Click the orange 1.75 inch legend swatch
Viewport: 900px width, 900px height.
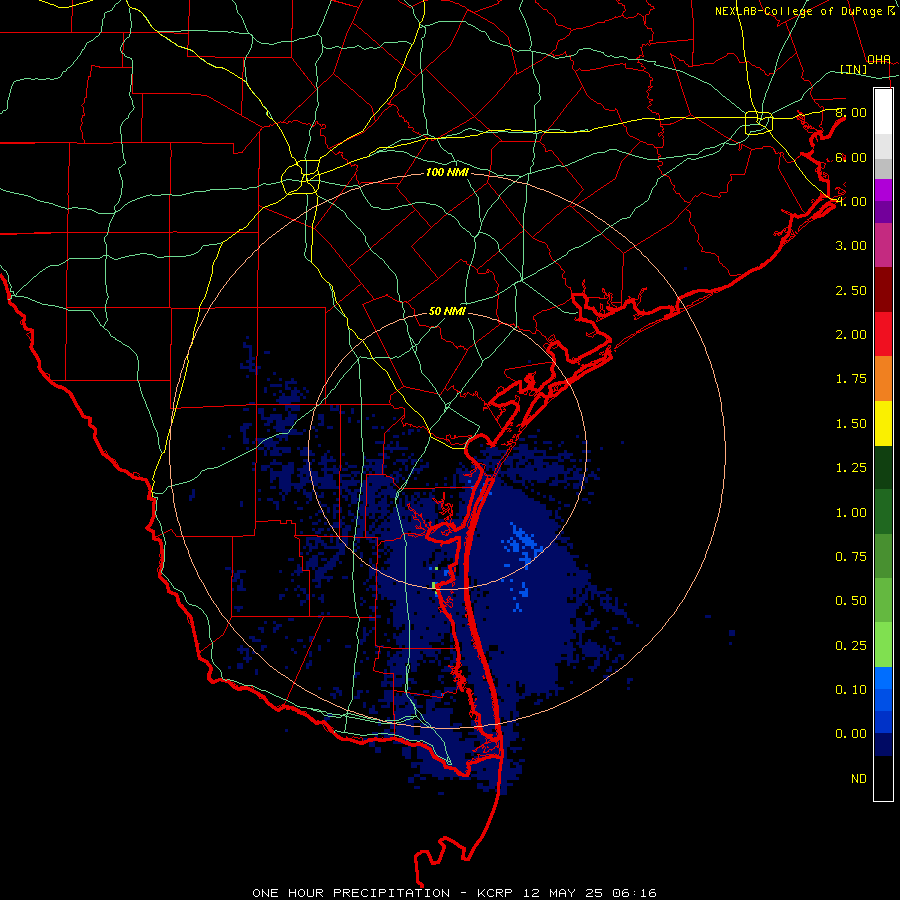(883, 379)
